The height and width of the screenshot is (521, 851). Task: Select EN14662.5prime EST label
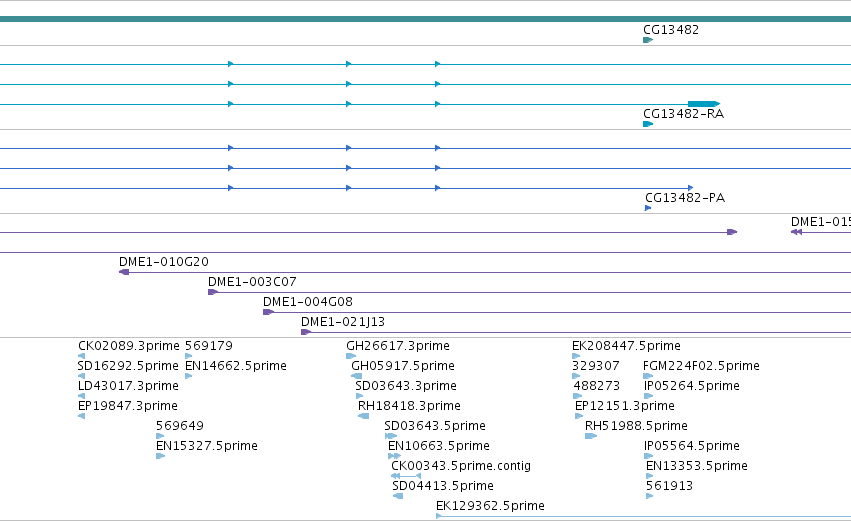236,366
